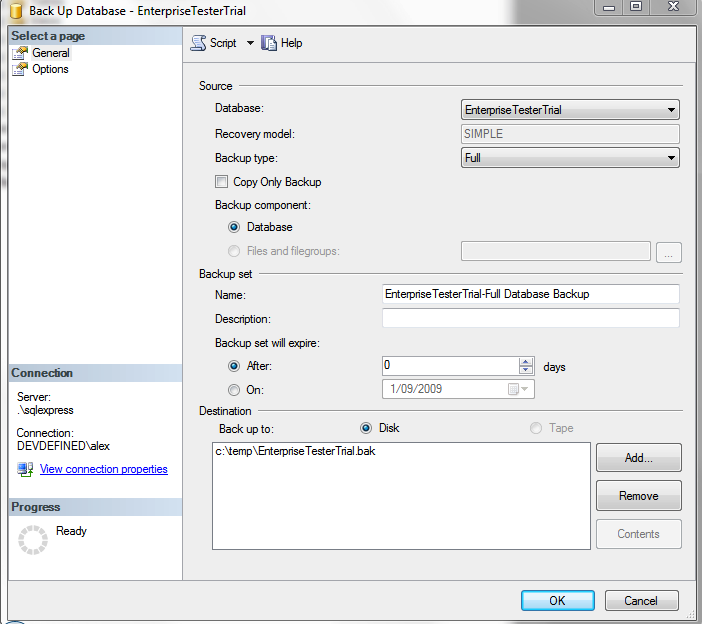Select the Database backup component radio
The height and width of the screenshot is (624, 702).
[234, 227]
